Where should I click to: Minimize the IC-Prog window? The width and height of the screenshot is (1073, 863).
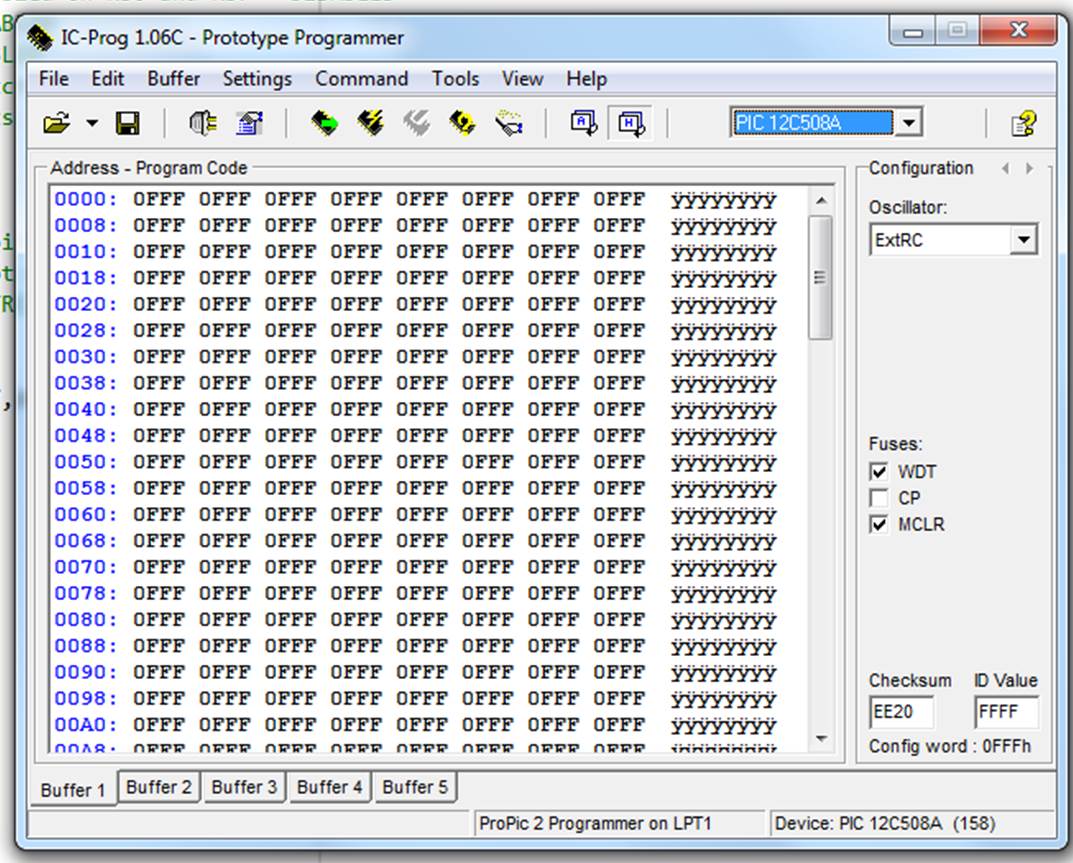[913, 31]
